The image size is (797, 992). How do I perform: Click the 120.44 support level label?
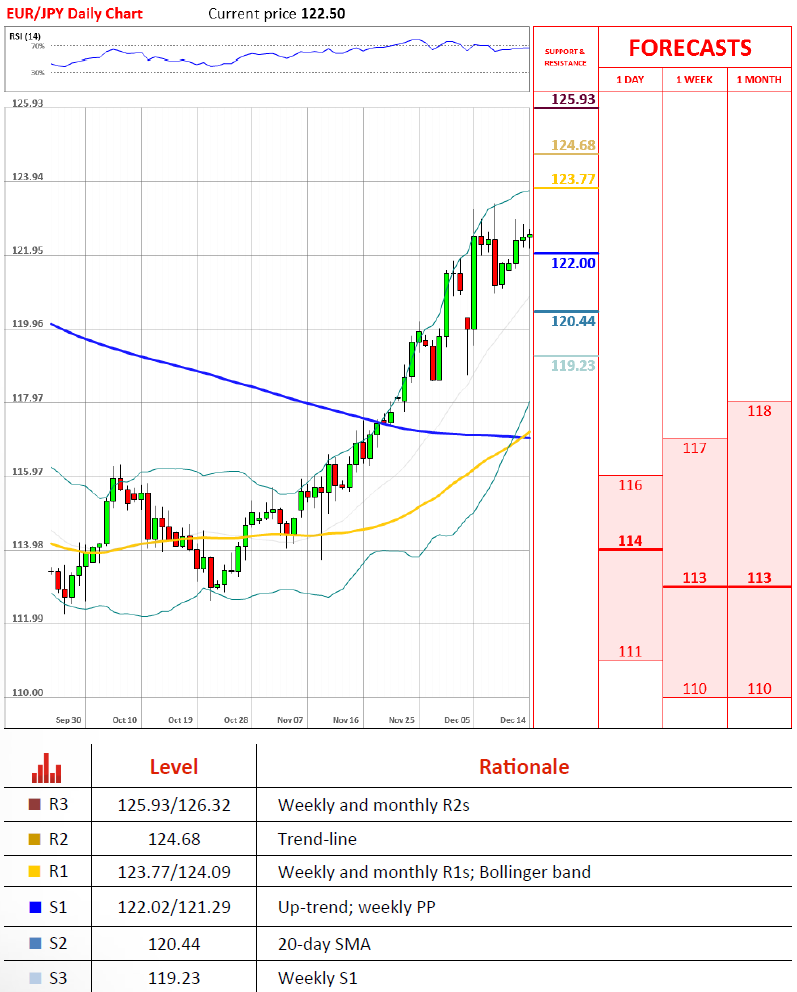[x=573, y=321]
